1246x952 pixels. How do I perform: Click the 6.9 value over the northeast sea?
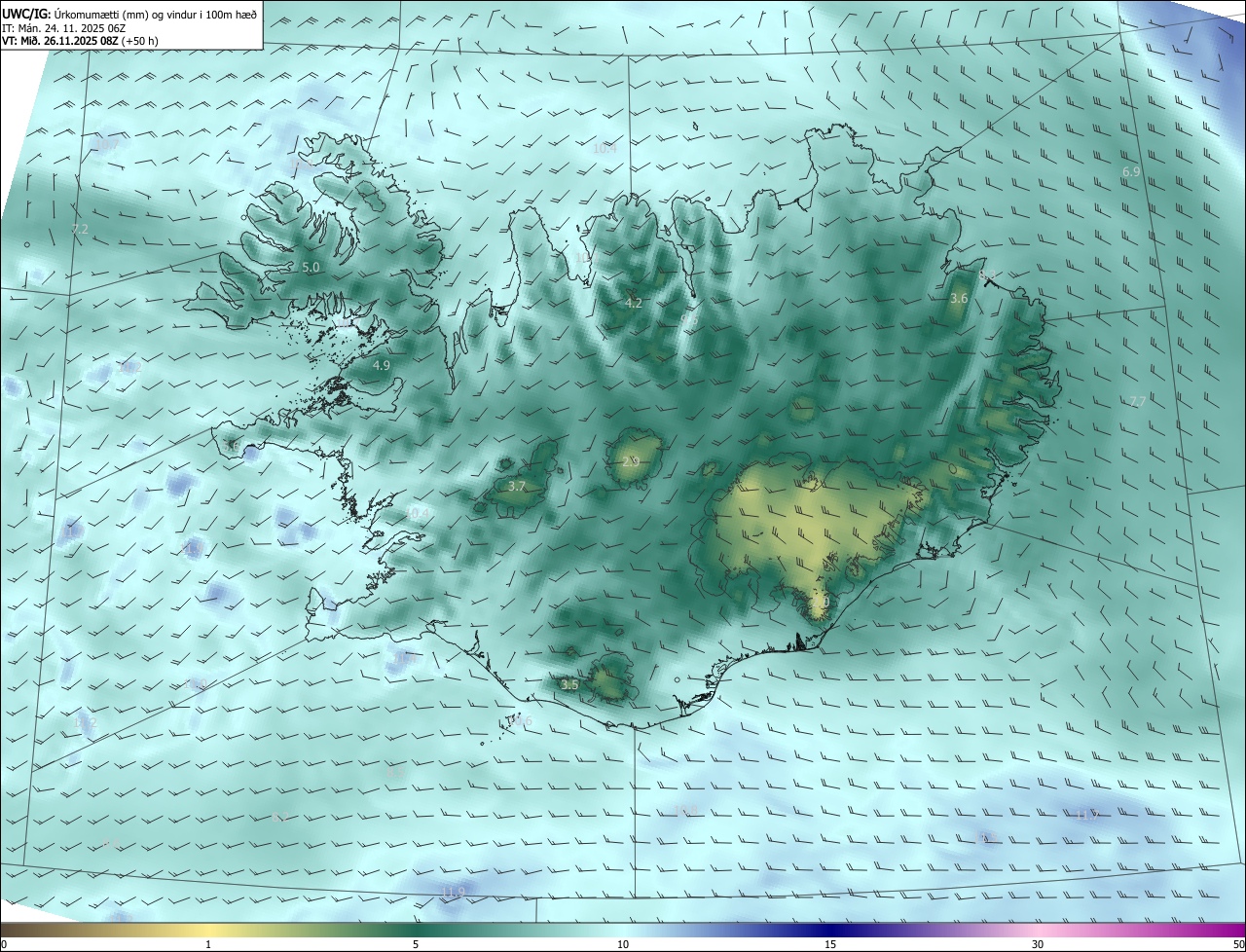pyautogui.click(x=1131, y=171)
